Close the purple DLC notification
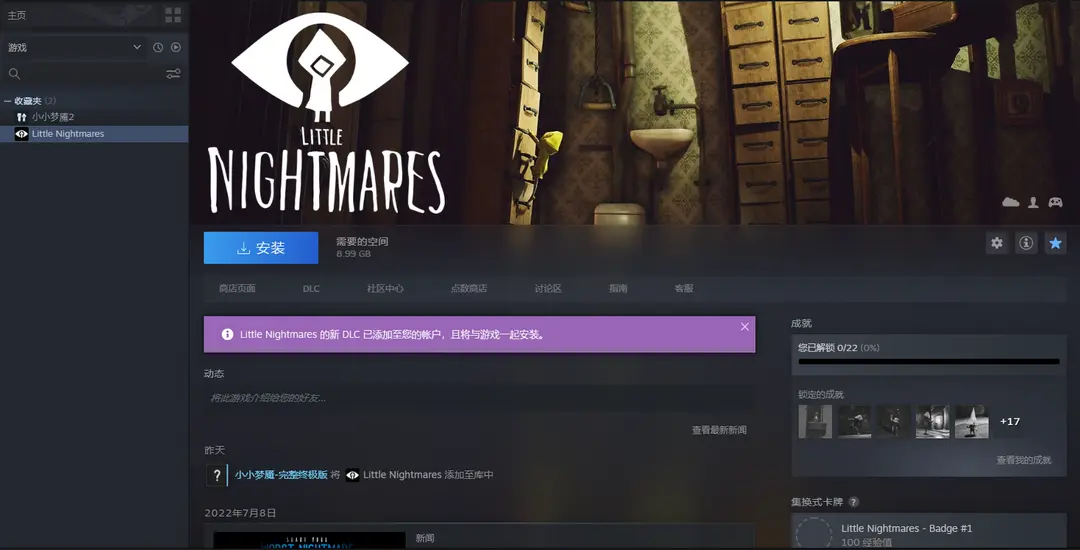Screen dimensions: 1080x550 (x=745, y=327)
